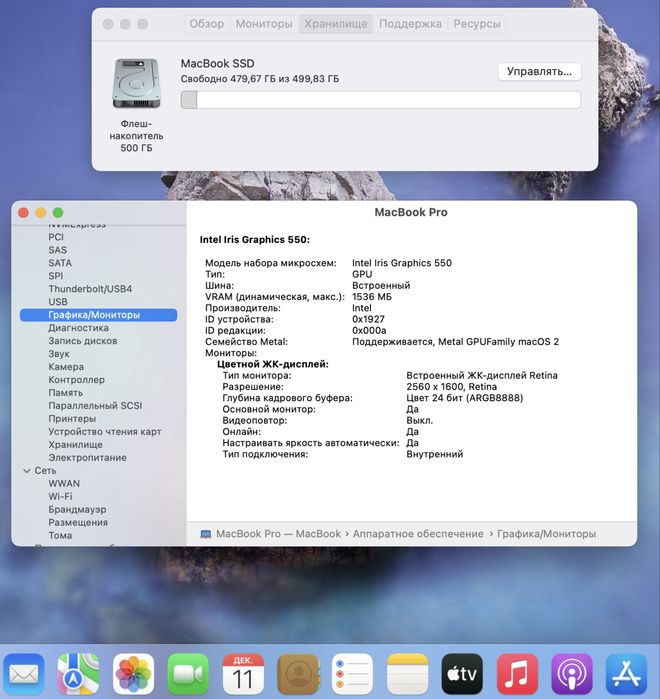Click the Intel Iris Graphics 550 heading
The height and width of the screenshot is (699, 660).
[254, 239]
